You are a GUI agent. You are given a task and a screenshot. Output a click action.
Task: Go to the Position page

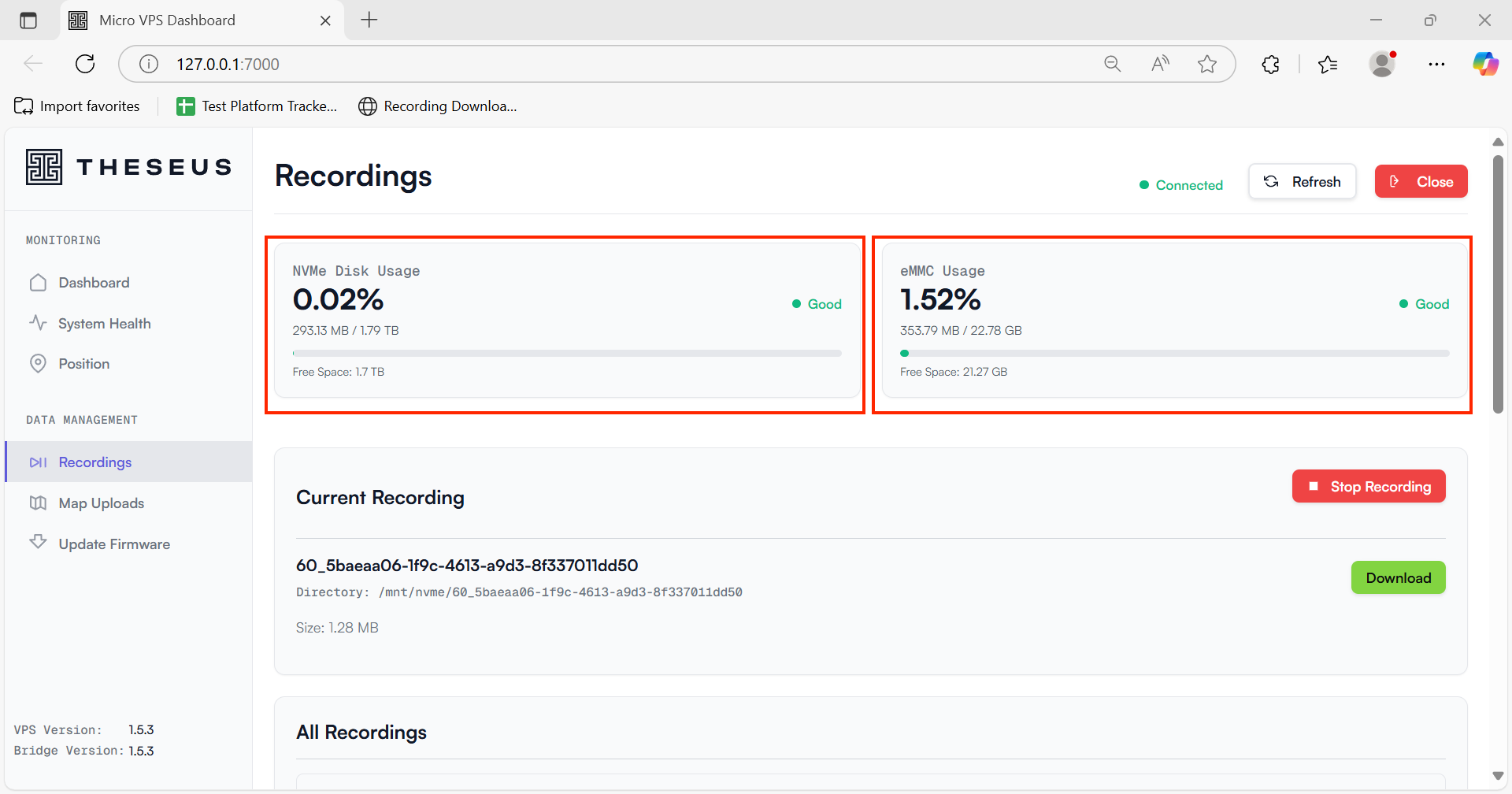tap(83, 364)
